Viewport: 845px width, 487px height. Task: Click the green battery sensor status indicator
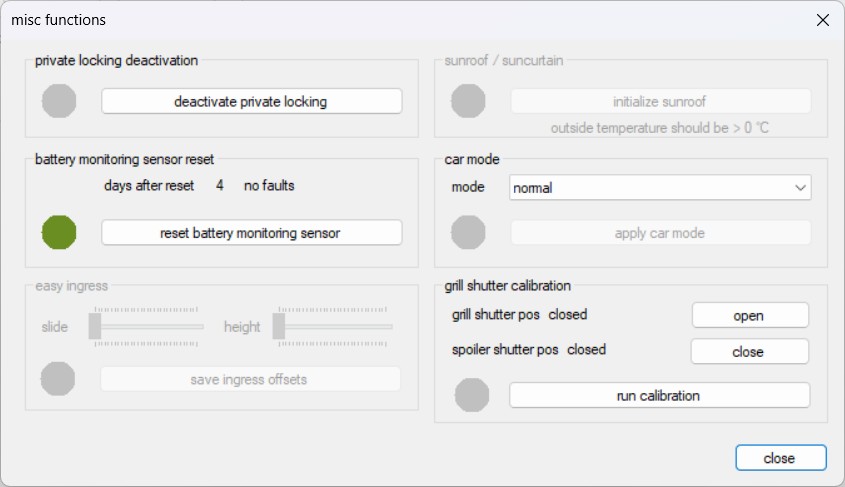click(x=59, y=233)
